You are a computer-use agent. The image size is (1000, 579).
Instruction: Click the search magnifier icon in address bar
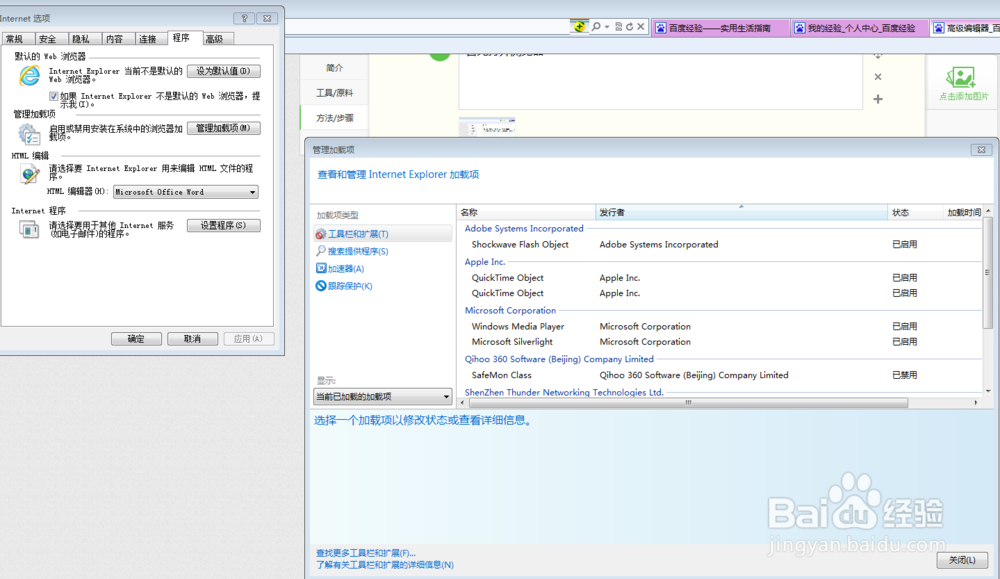(596, 27)
